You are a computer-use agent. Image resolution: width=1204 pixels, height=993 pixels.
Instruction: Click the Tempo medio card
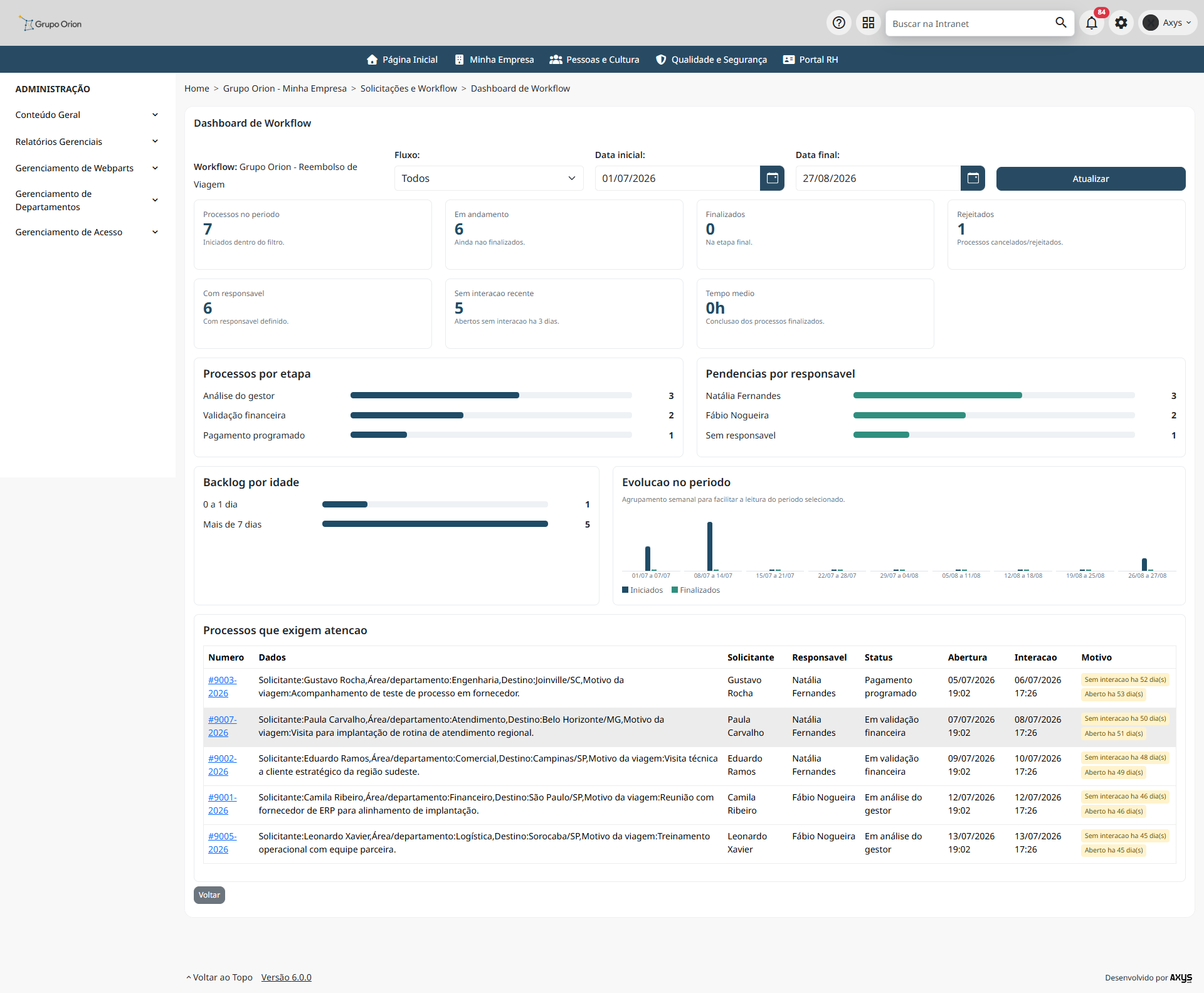coord(815,314)
